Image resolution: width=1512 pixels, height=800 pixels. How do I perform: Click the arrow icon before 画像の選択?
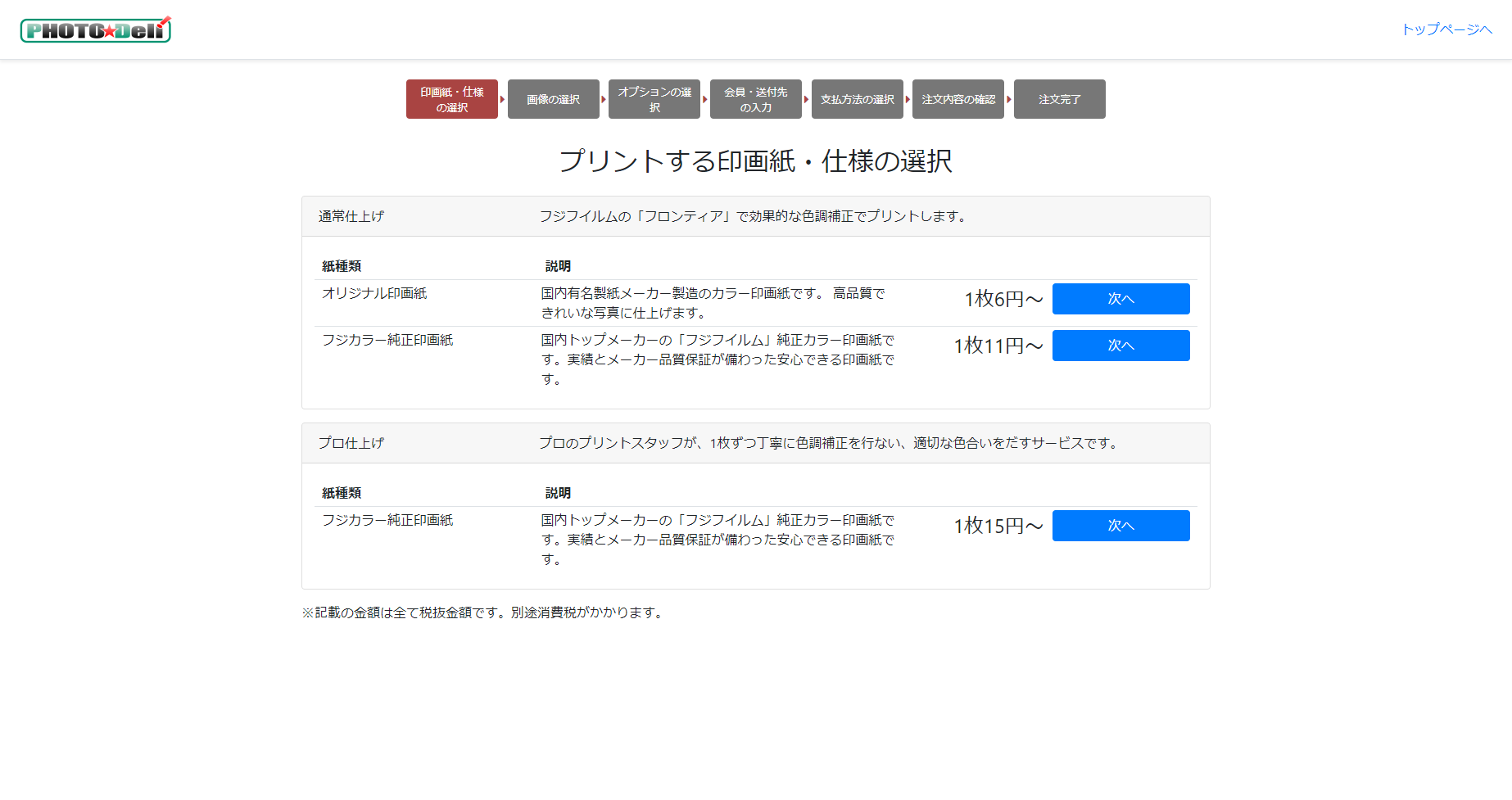click(503, 99)
